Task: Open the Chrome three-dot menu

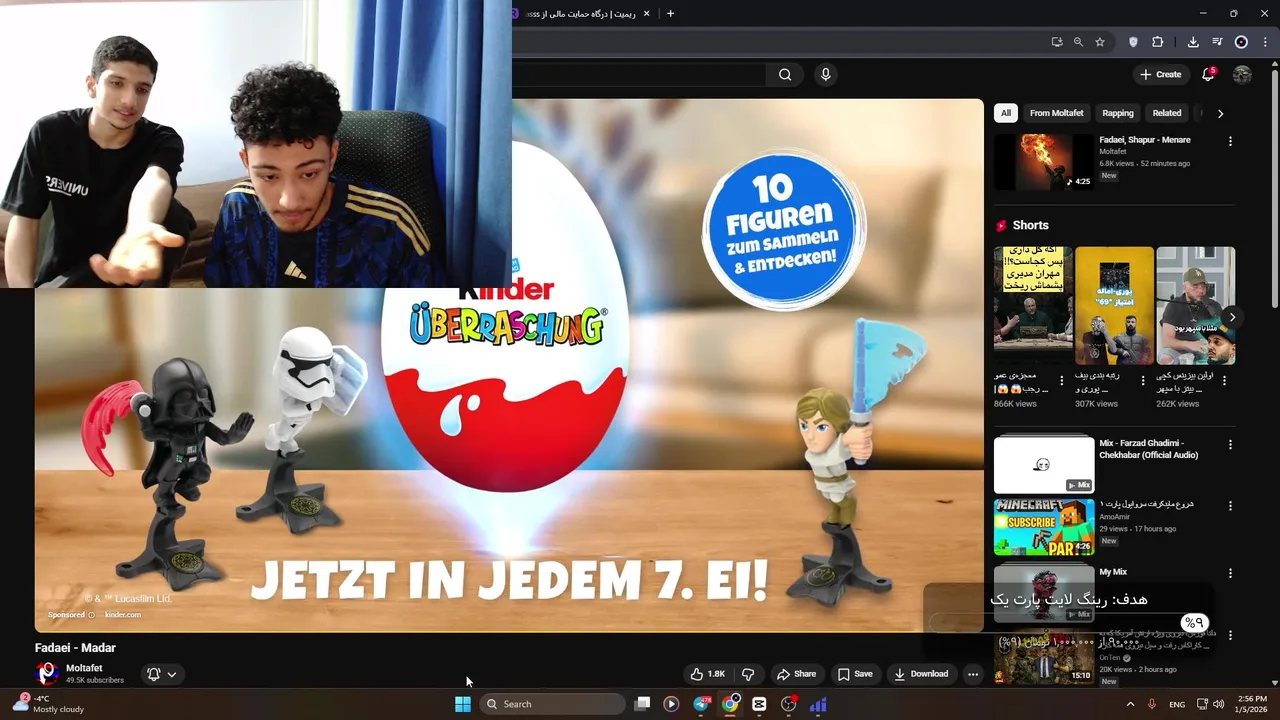Action: point(1265,42)
